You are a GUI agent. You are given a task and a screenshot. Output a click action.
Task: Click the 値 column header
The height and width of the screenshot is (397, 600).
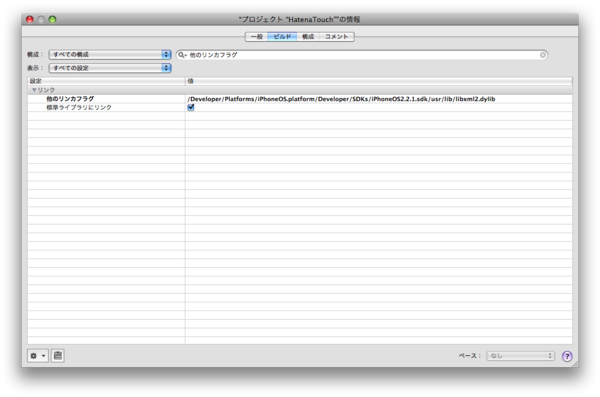(379, 81)
